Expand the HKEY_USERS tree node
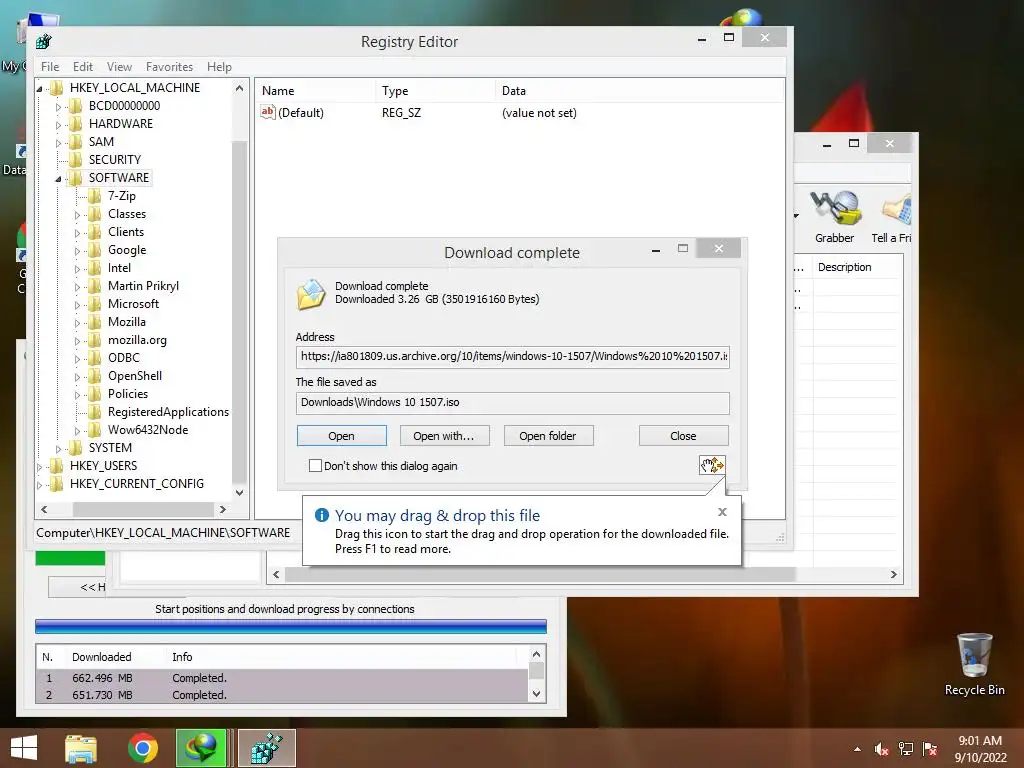 (x=40, y=466)
